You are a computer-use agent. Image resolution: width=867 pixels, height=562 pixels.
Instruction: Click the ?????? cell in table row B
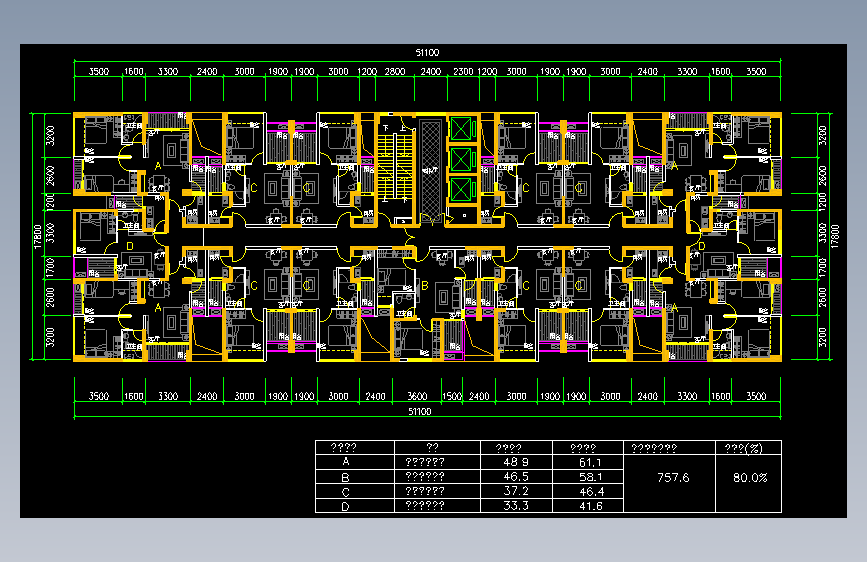(425, 476)
